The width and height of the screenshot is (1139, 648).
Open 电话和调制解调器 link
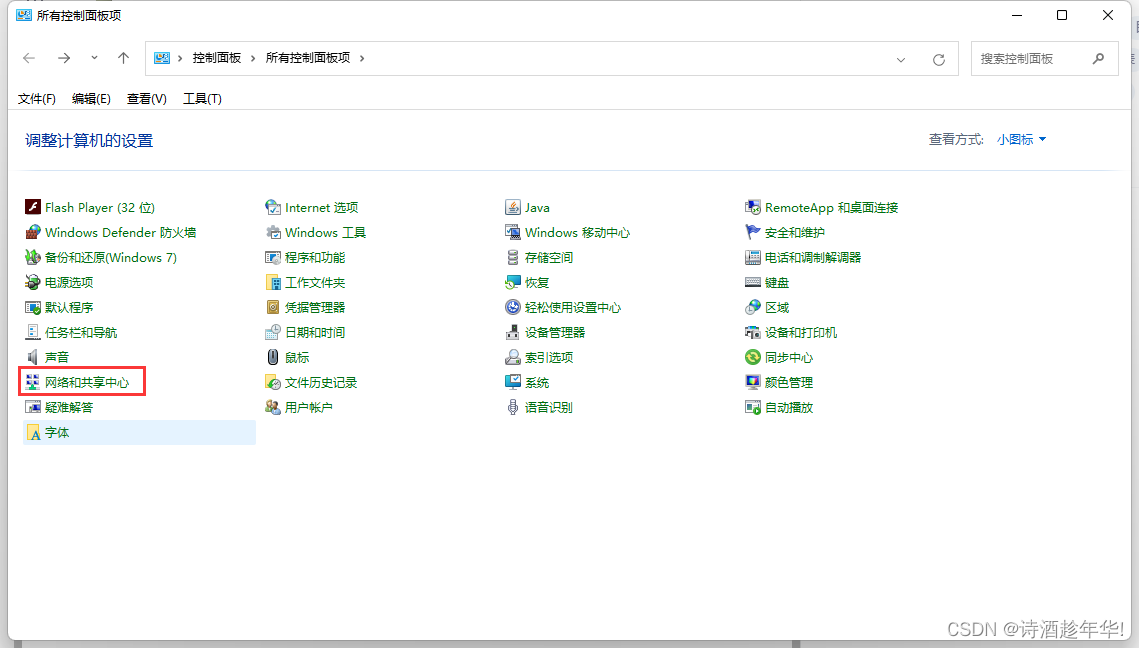pyautogui.click(x=813, y=257)
